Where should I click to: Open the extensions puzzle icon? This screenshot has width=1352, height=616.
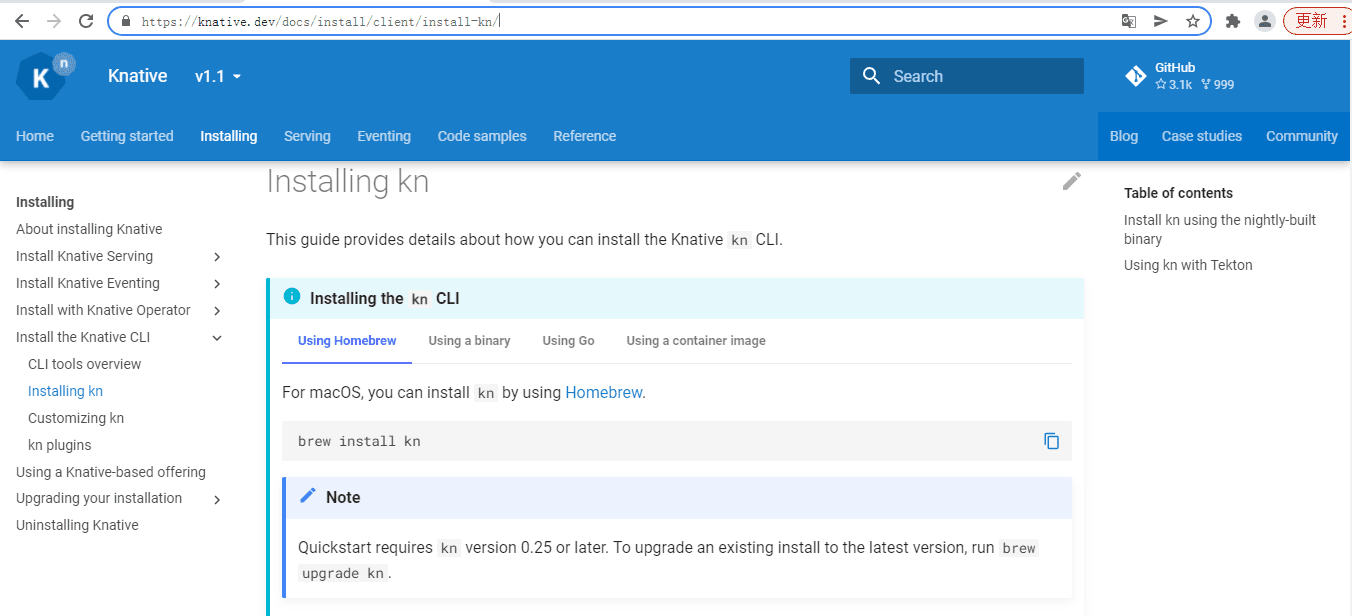[1233, 21]
